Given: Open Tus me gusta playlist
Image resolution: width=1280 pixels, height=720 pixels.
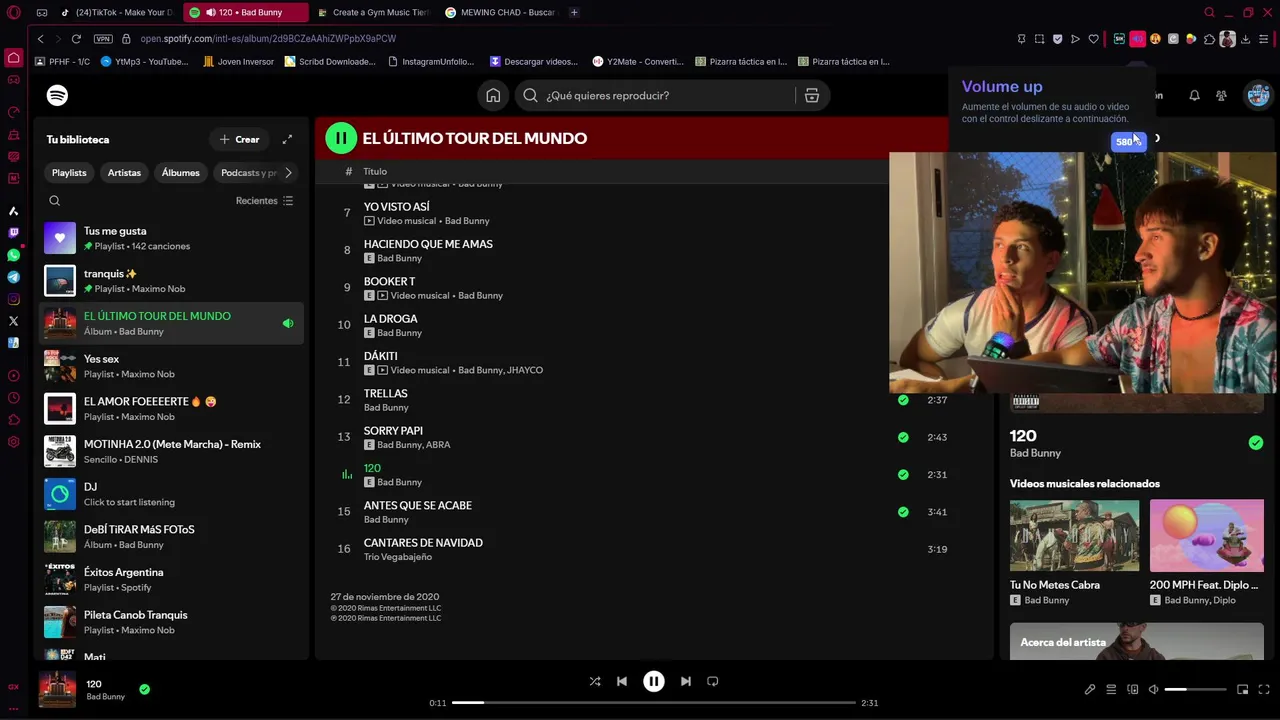Looking at the screenshot, I should (x=172, y=238).
